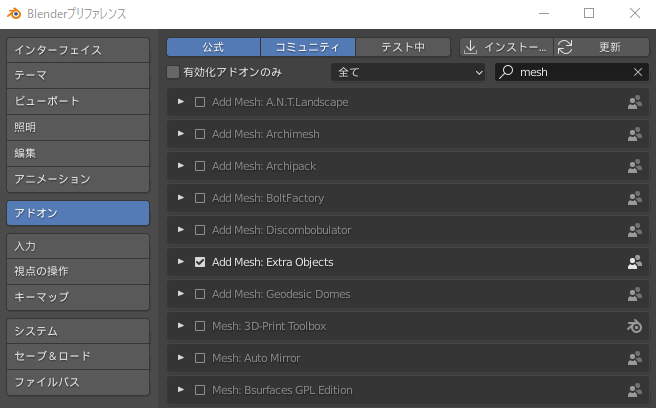Viewport: 656px width, 408px height.
Task: Expand Archimesh addon details
Action: pyautogui.click(x=181, y=133)
